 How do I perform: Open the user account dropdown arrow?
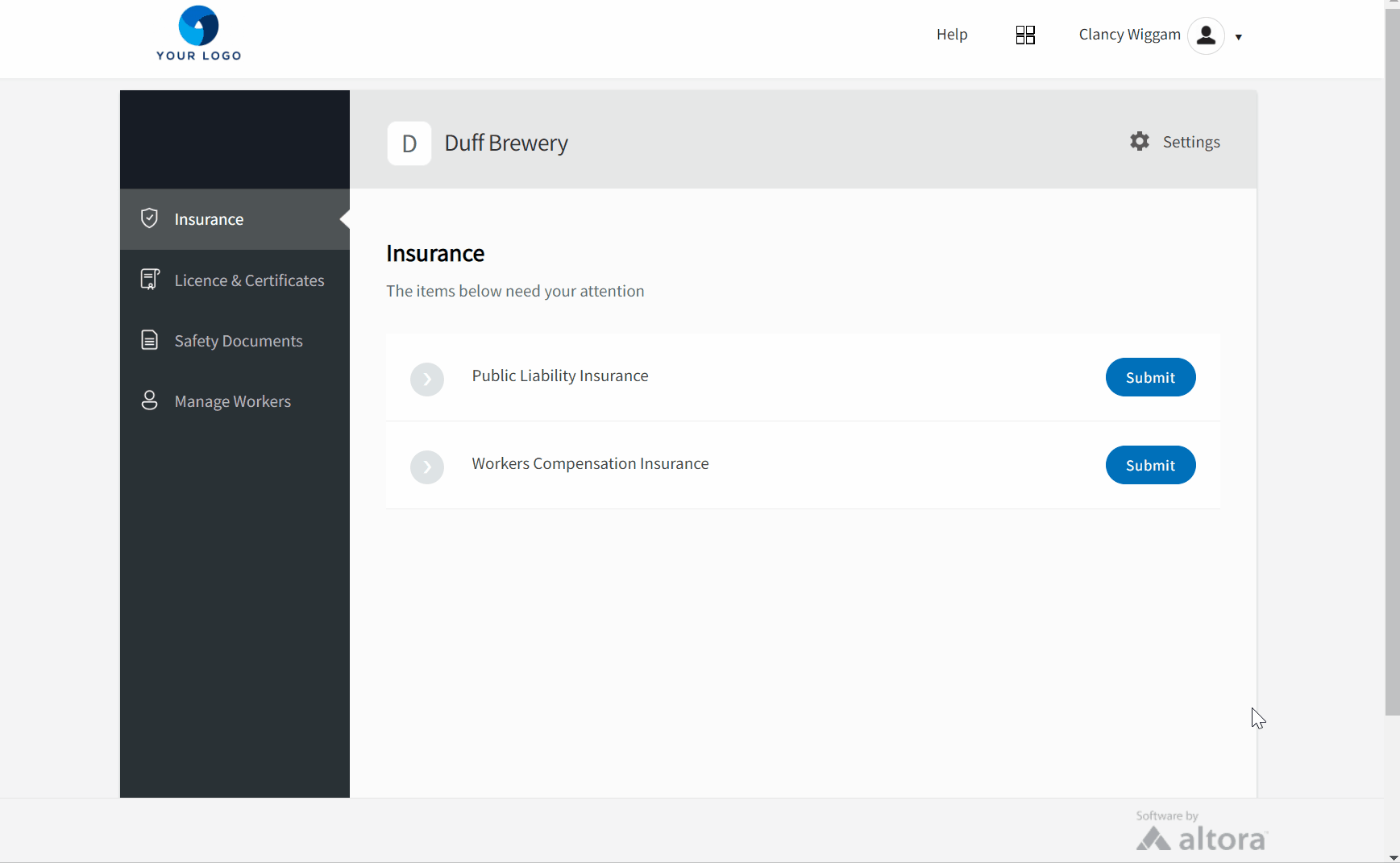coord(1239,37)
